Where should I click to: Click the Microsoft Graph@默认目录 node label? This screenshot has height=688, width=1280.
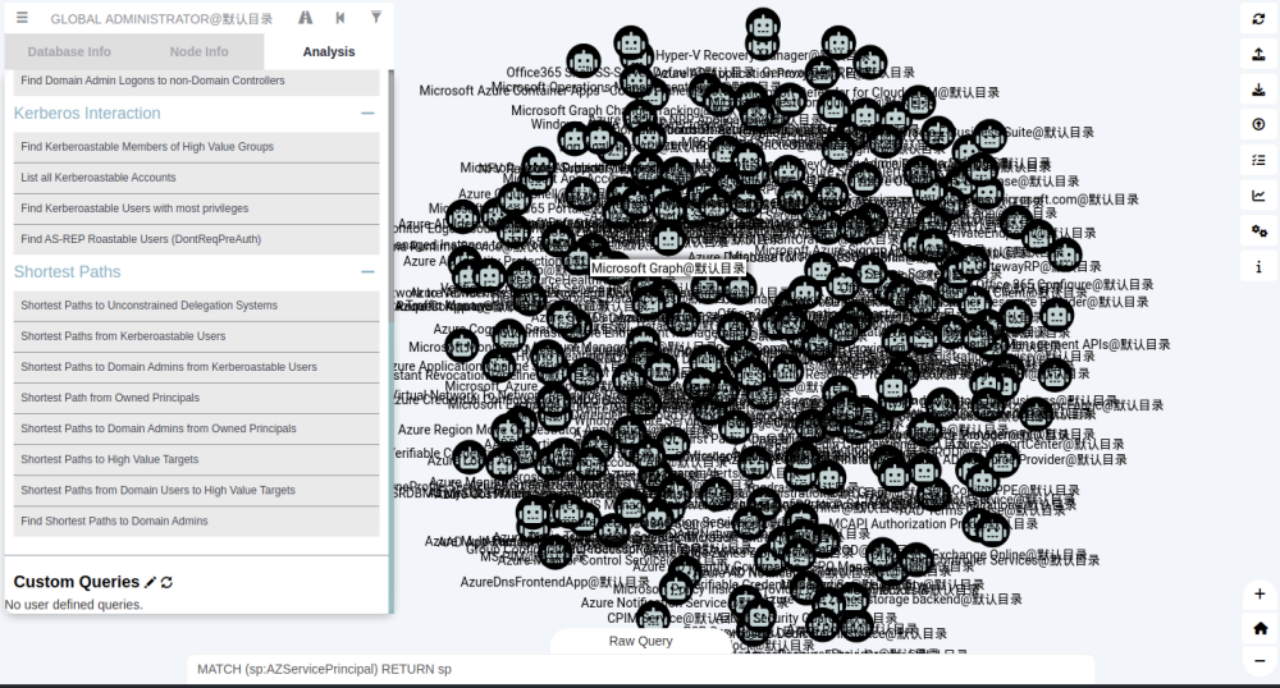click(x=668, y=268)
